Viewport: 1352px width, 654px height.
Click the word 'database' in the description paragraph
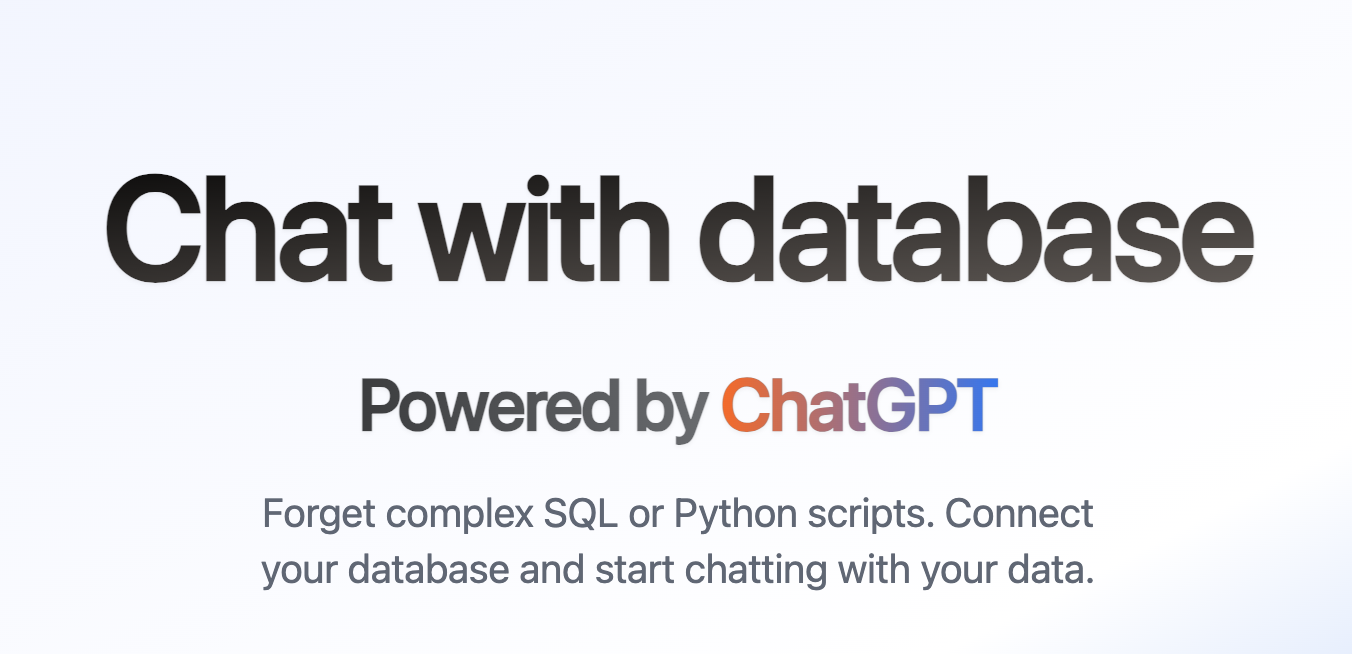[429, 570]
